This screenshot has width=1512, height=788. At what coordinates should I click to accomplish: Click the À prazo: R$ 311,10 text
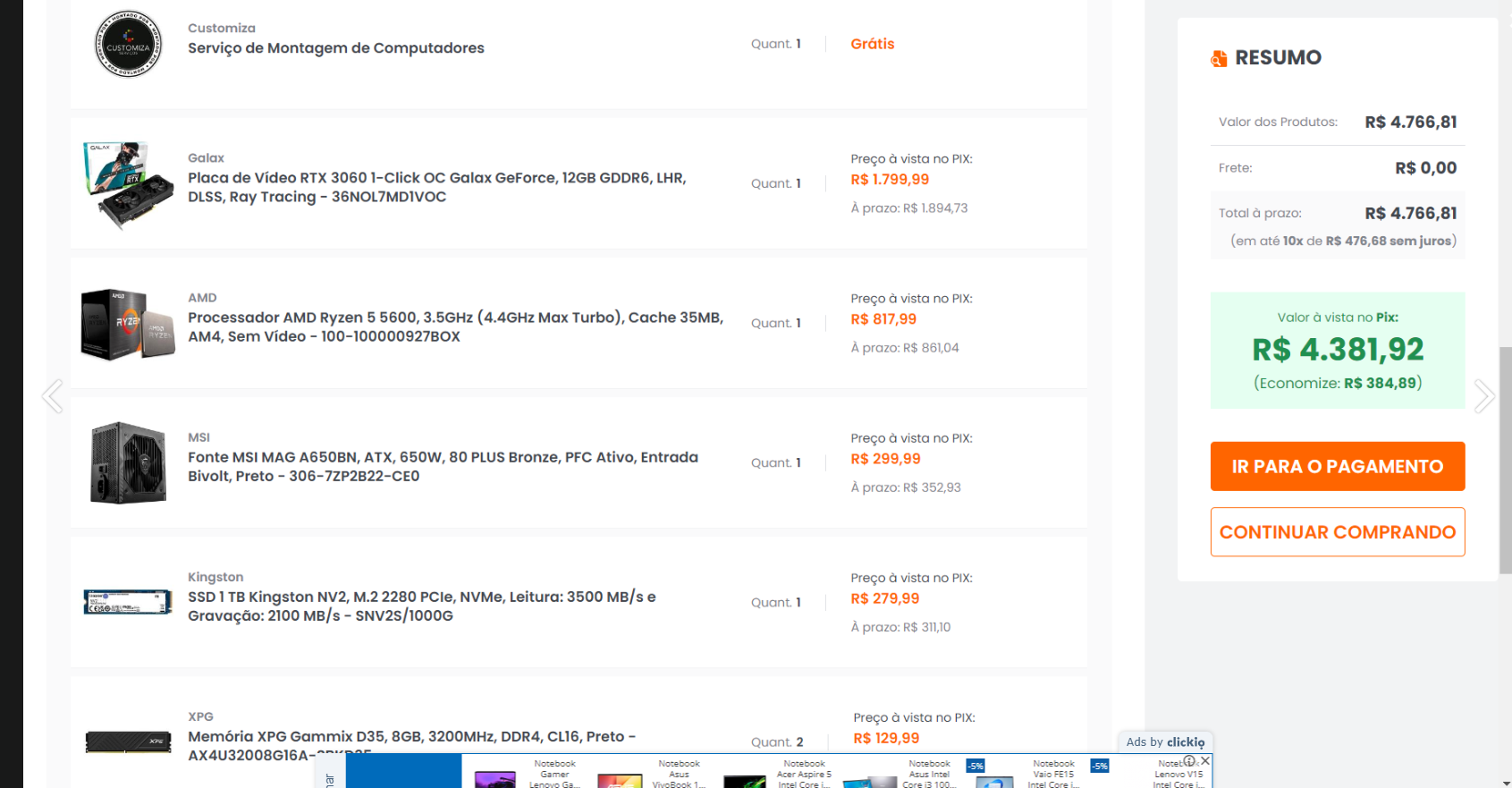pos(900,627)
